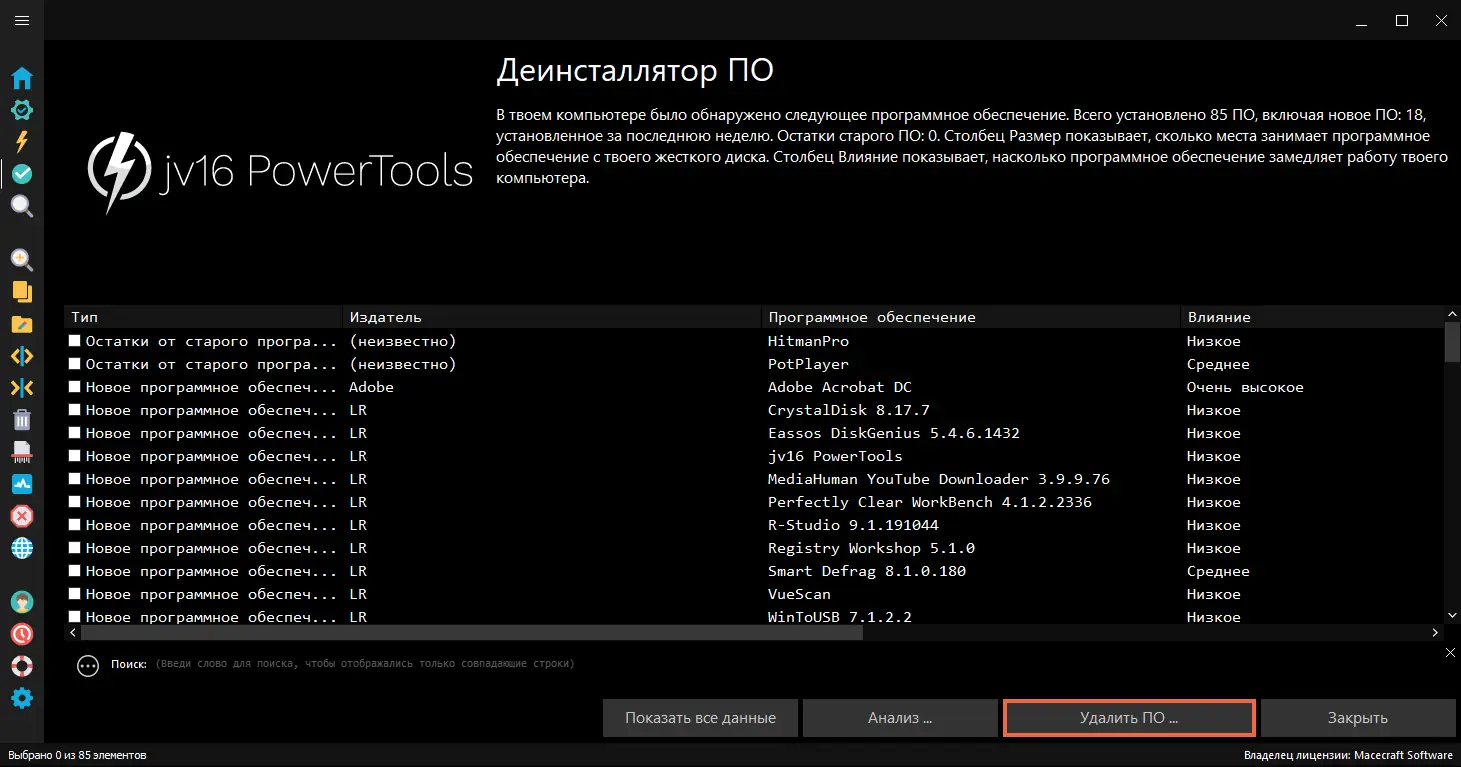Image resolution: width=1461 pixels, height=767 pixels.
Task: Select the "PotPlayer" software name
Action: [808, 364]
